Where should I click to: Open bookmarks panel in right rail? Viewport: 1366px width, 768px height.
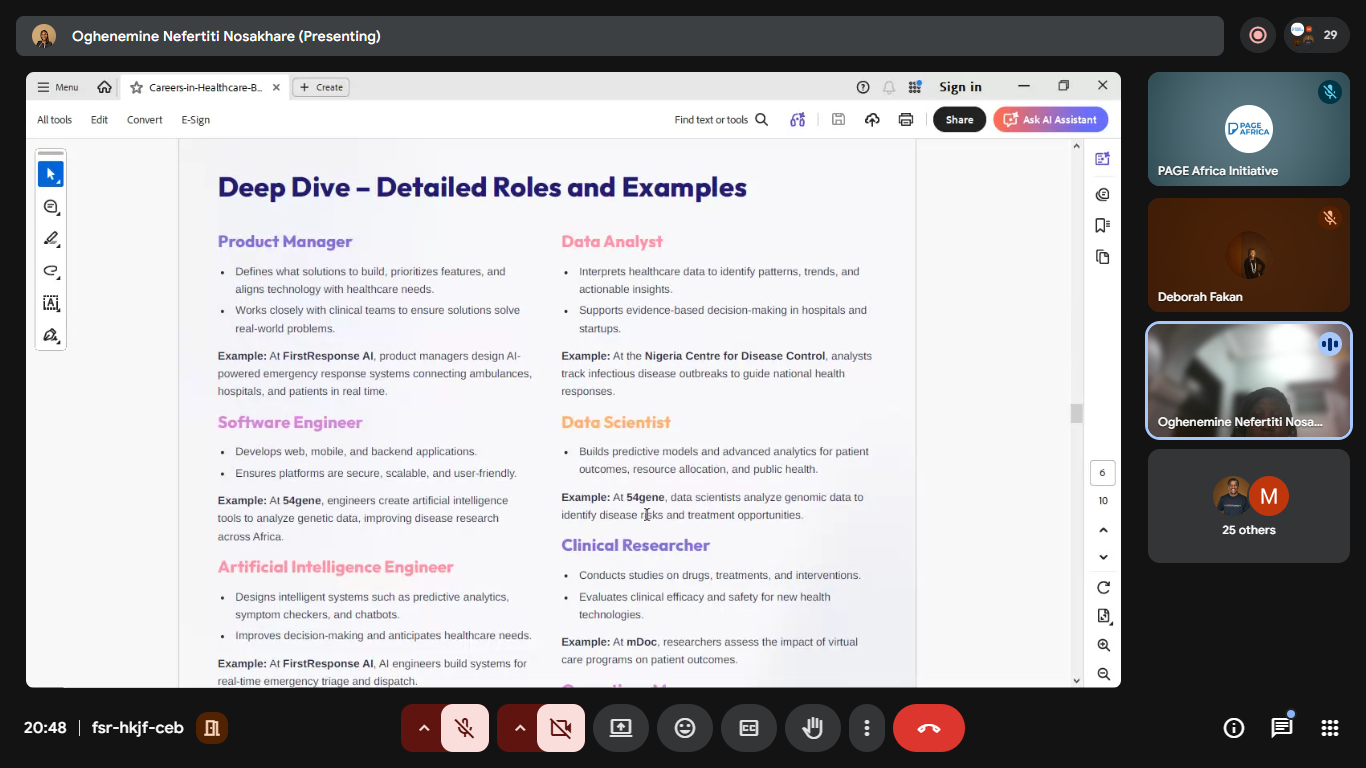pyautogui.click(x=1103, y=225)
